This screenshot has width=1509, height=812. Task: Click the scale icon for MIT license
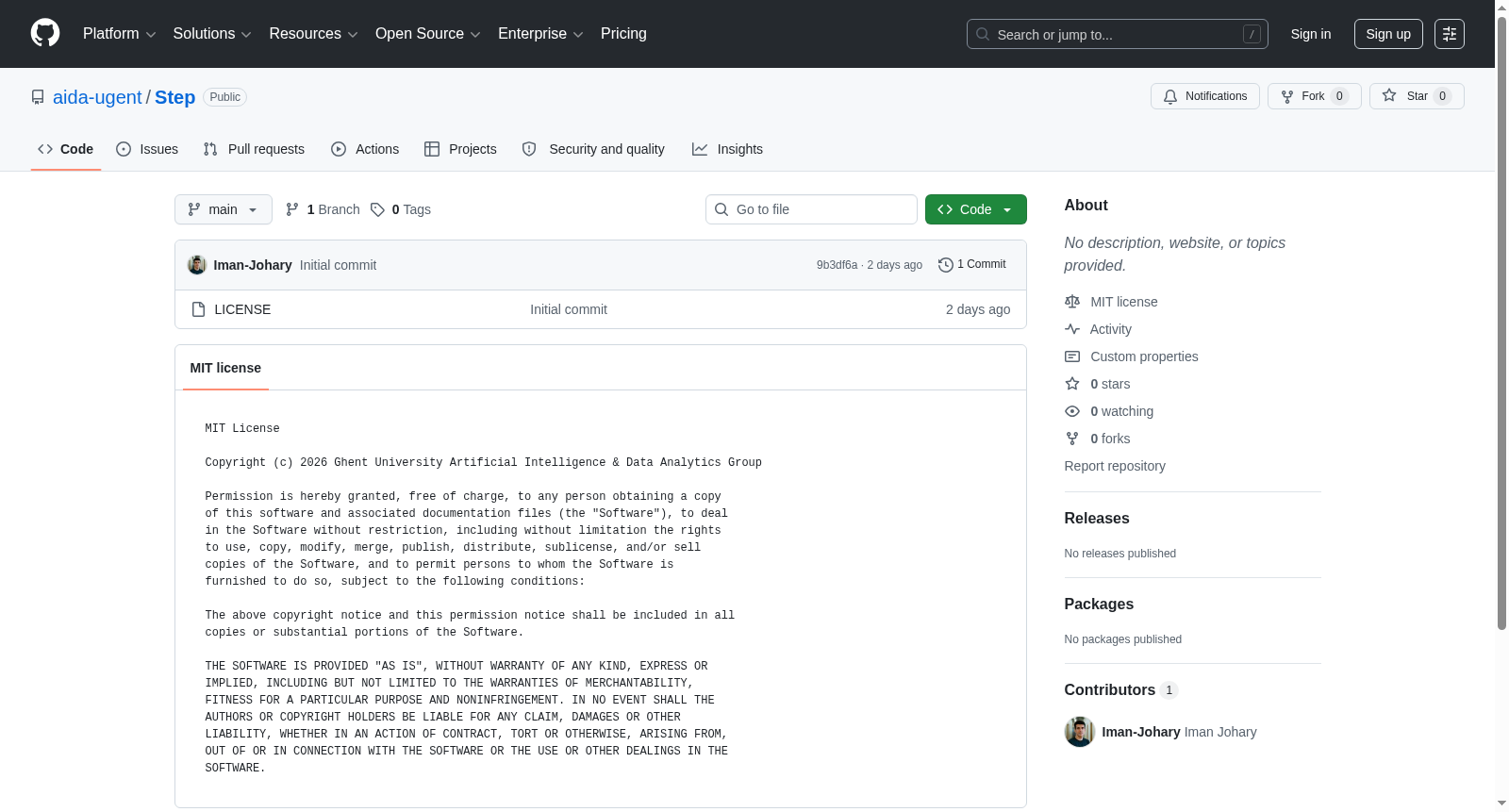pos(1072,302)
